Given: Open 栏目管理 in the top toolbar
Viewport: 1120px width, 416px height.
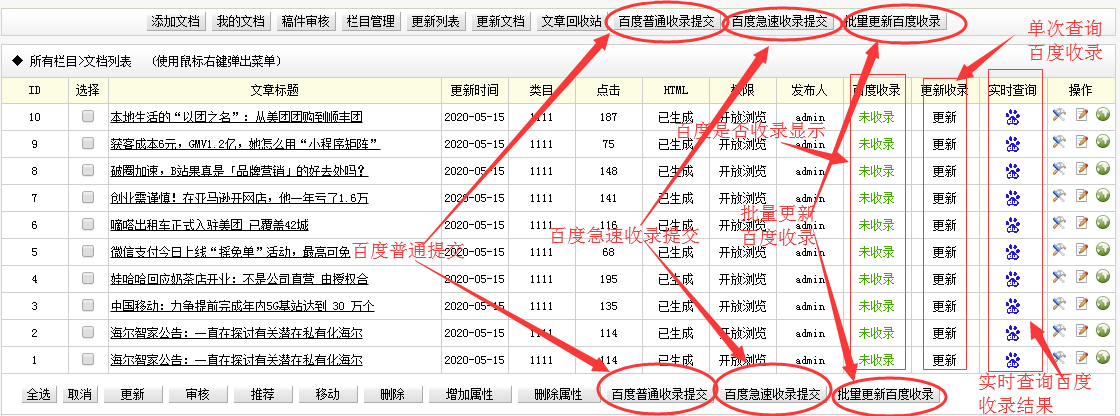Looking at the screenshot, I should tap(371, 21).
